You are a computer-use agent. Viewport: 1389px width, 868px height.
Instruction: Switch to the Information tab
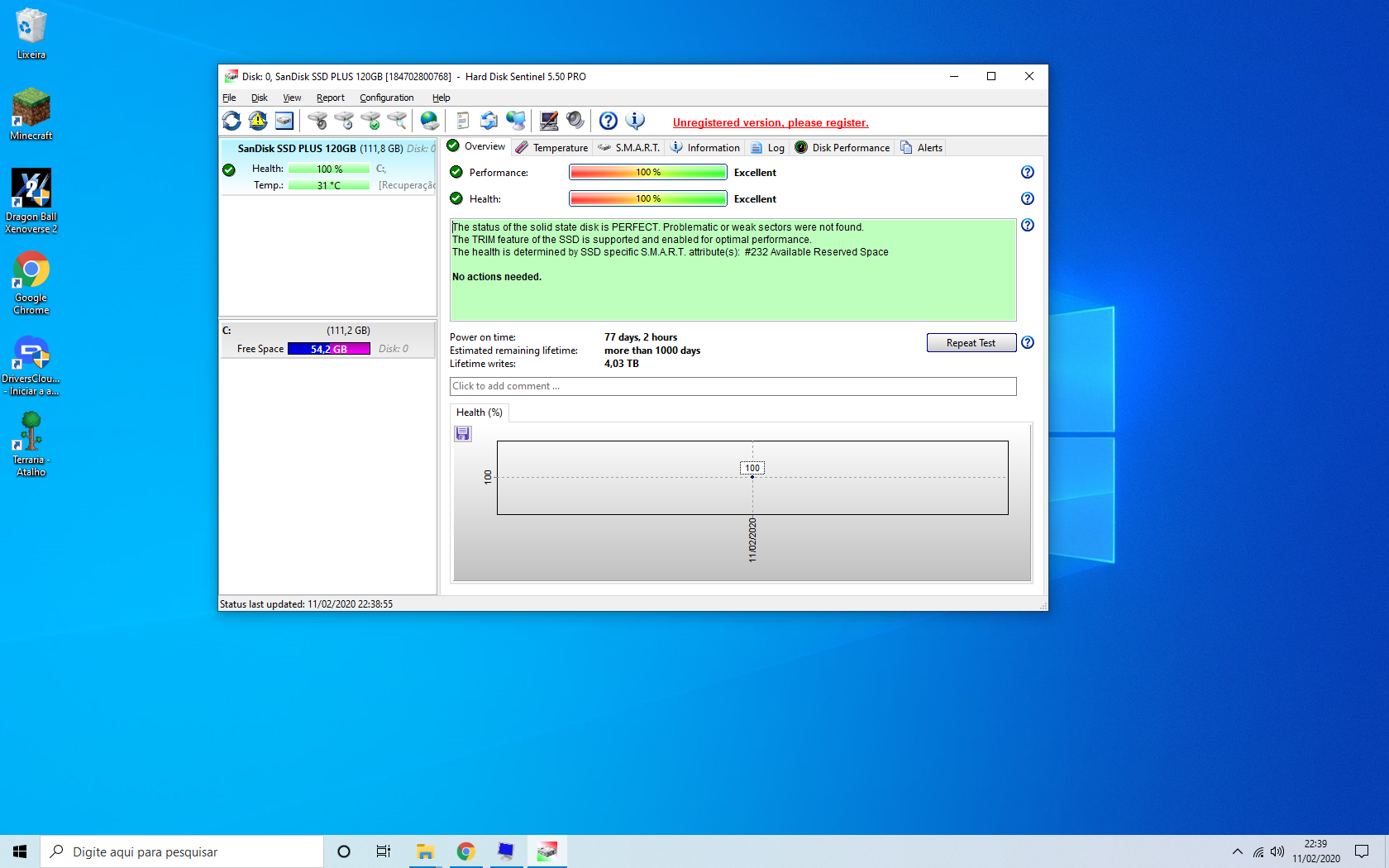pyautogui.click(x=705, y=148)
